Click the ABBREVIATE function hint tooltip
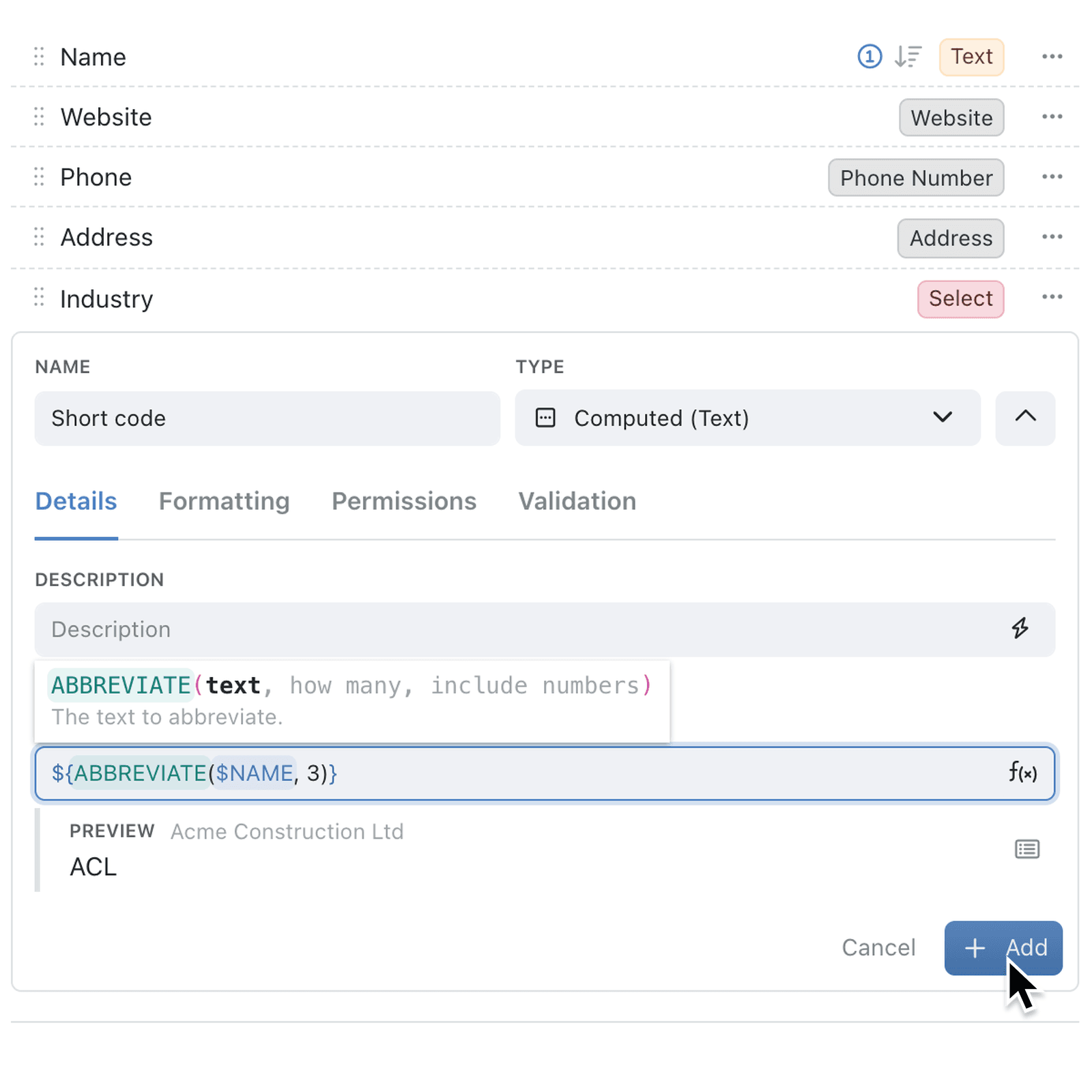The width and height of the screenshot is (1092, 1092). [x=352, y=701]
